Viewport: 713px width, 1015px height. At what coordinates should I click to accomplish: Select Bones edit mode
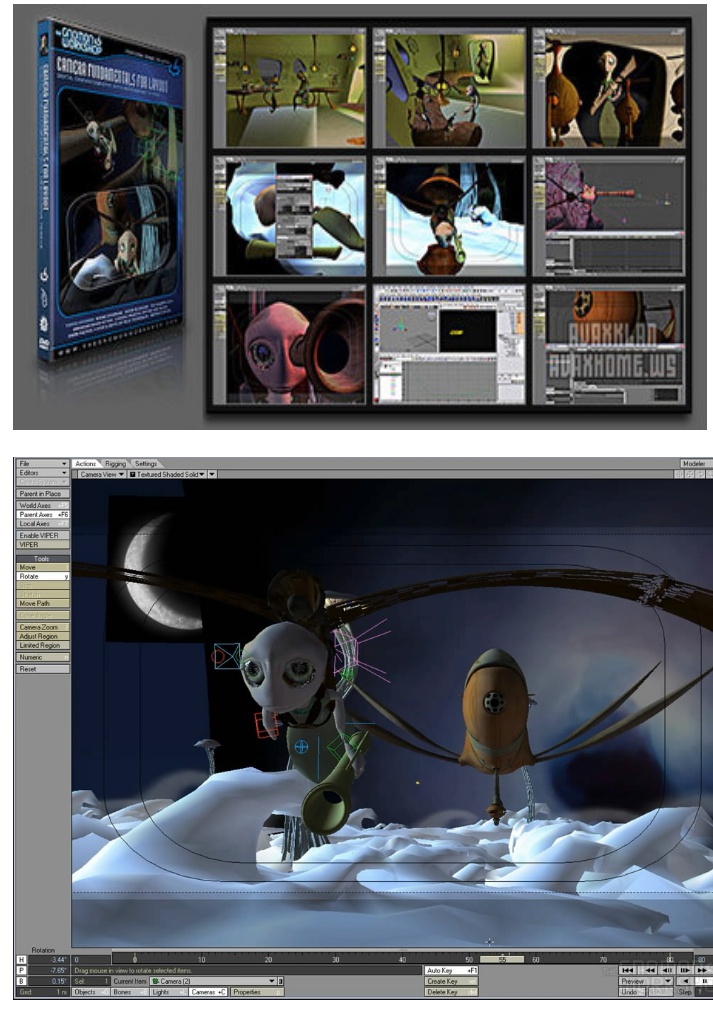[129, 992]
